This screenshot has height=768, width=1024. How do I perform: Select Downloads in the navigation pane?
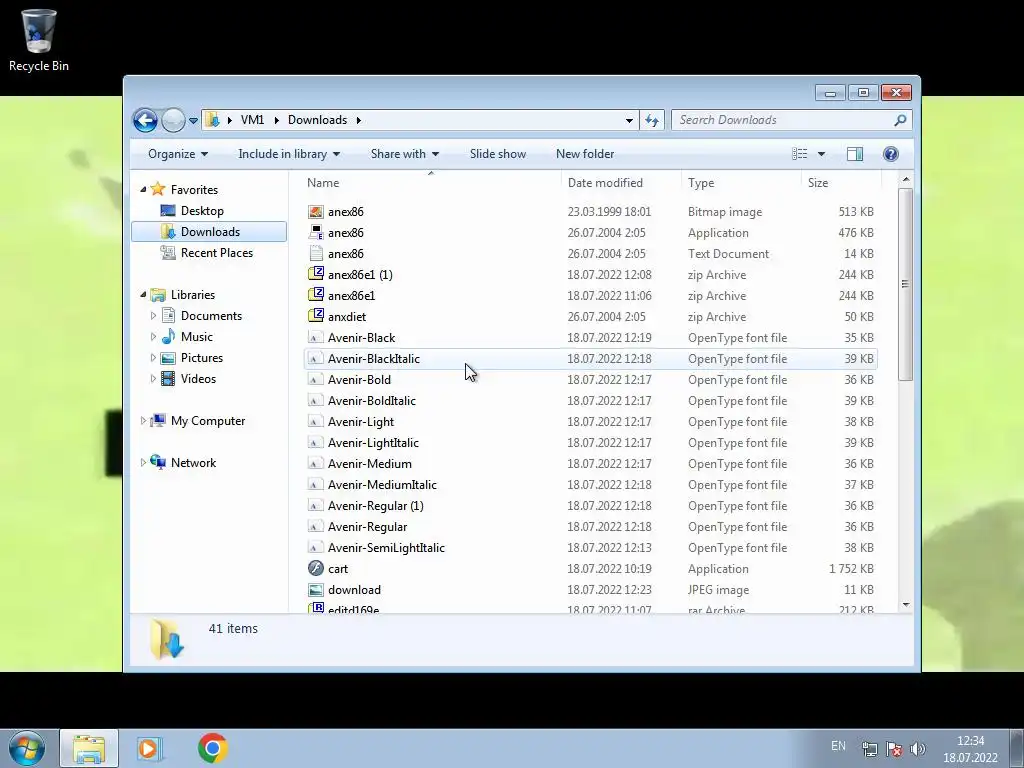coord(209,232)
